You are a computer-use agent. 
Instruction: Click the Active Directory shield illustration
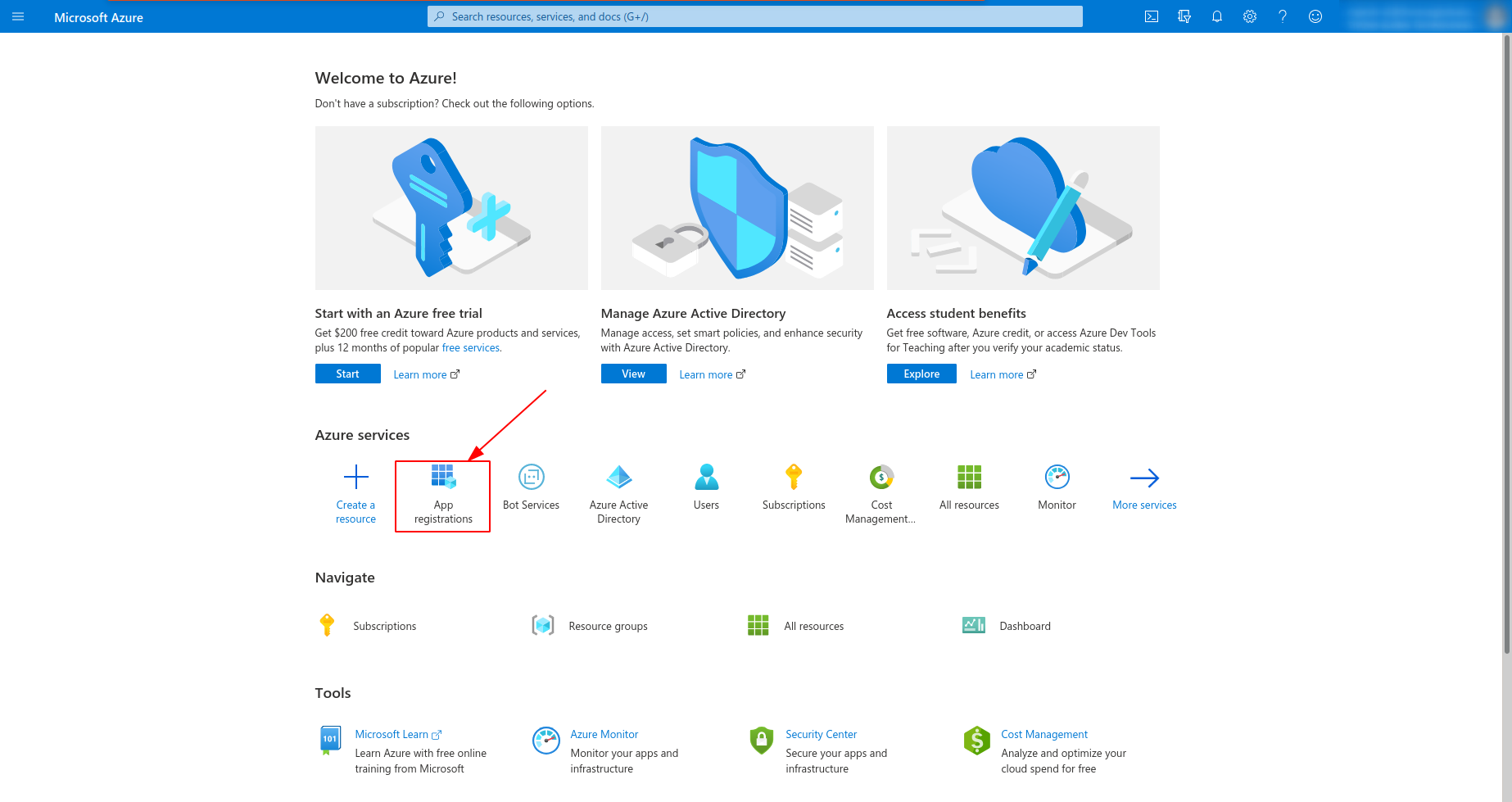pos(737,207)
